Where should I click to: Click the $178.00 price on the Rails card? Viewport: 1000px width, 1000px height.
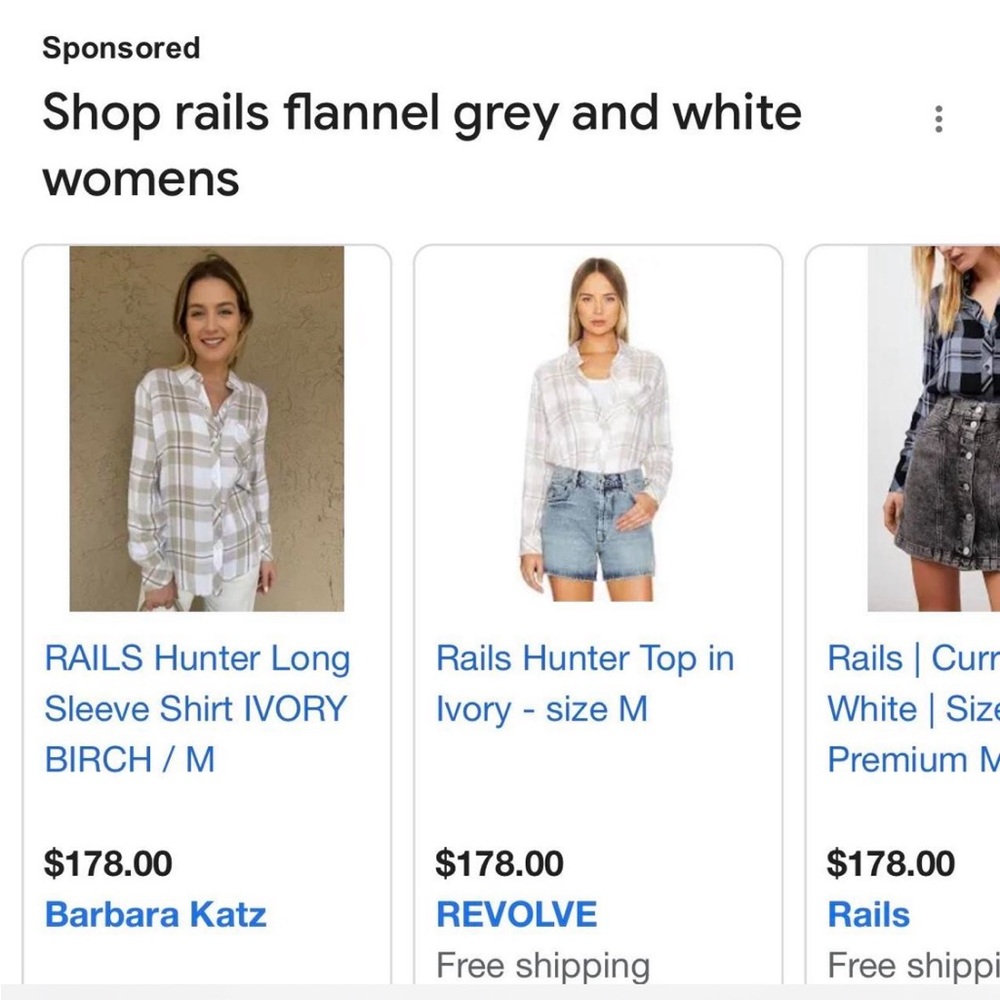(889, 862)
